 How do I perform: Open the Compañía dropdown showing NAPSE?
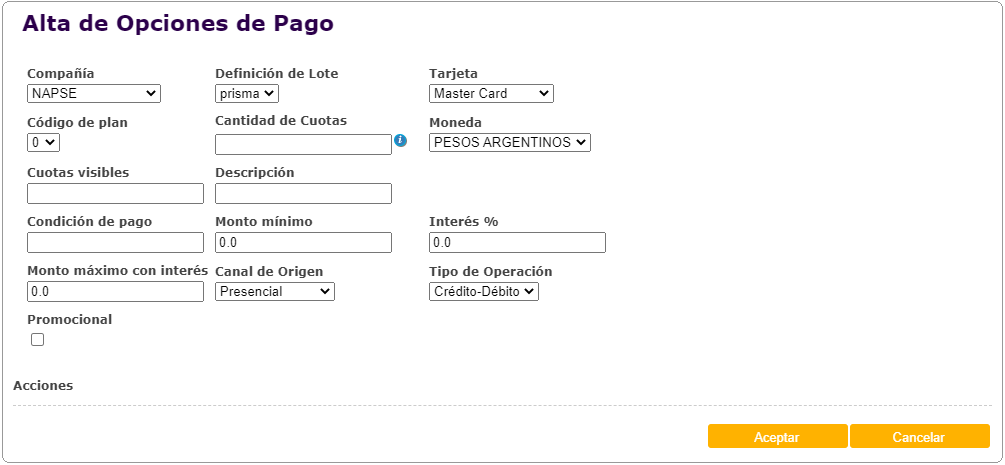(x=94, y=94)
